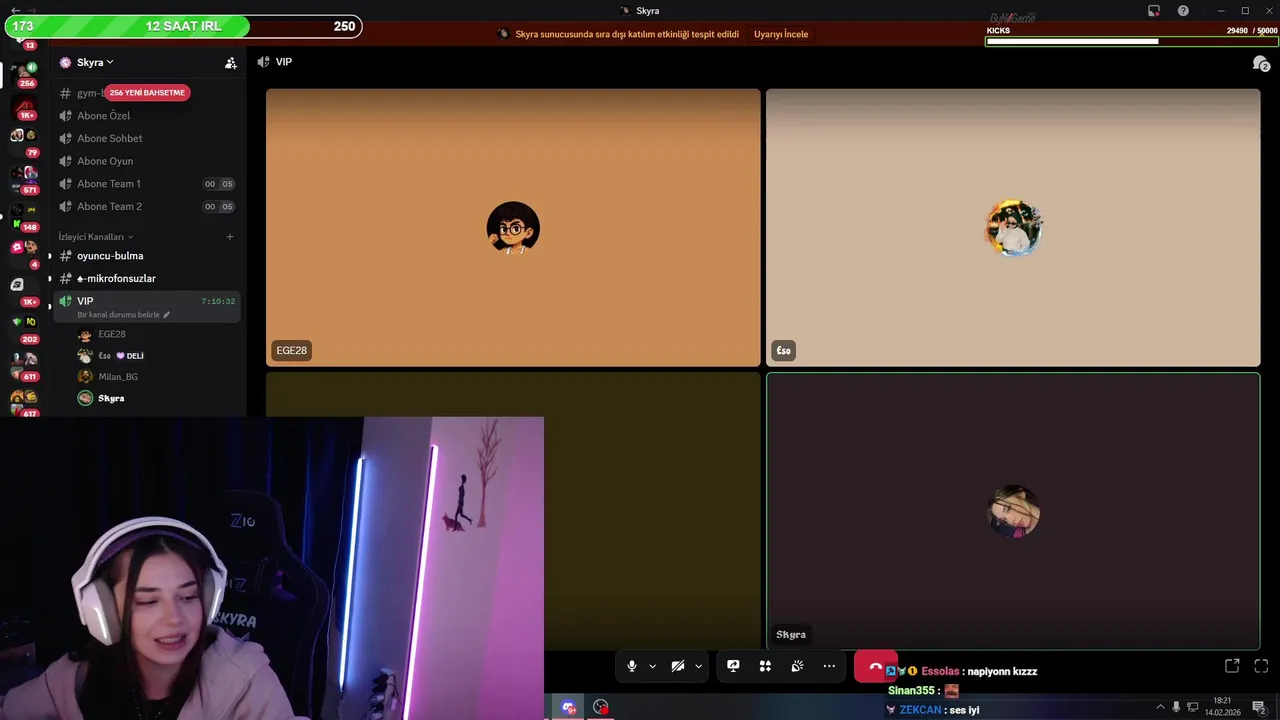
Task: Click the Discord icon in Windows taskbar
Action: tap(569, 707)
